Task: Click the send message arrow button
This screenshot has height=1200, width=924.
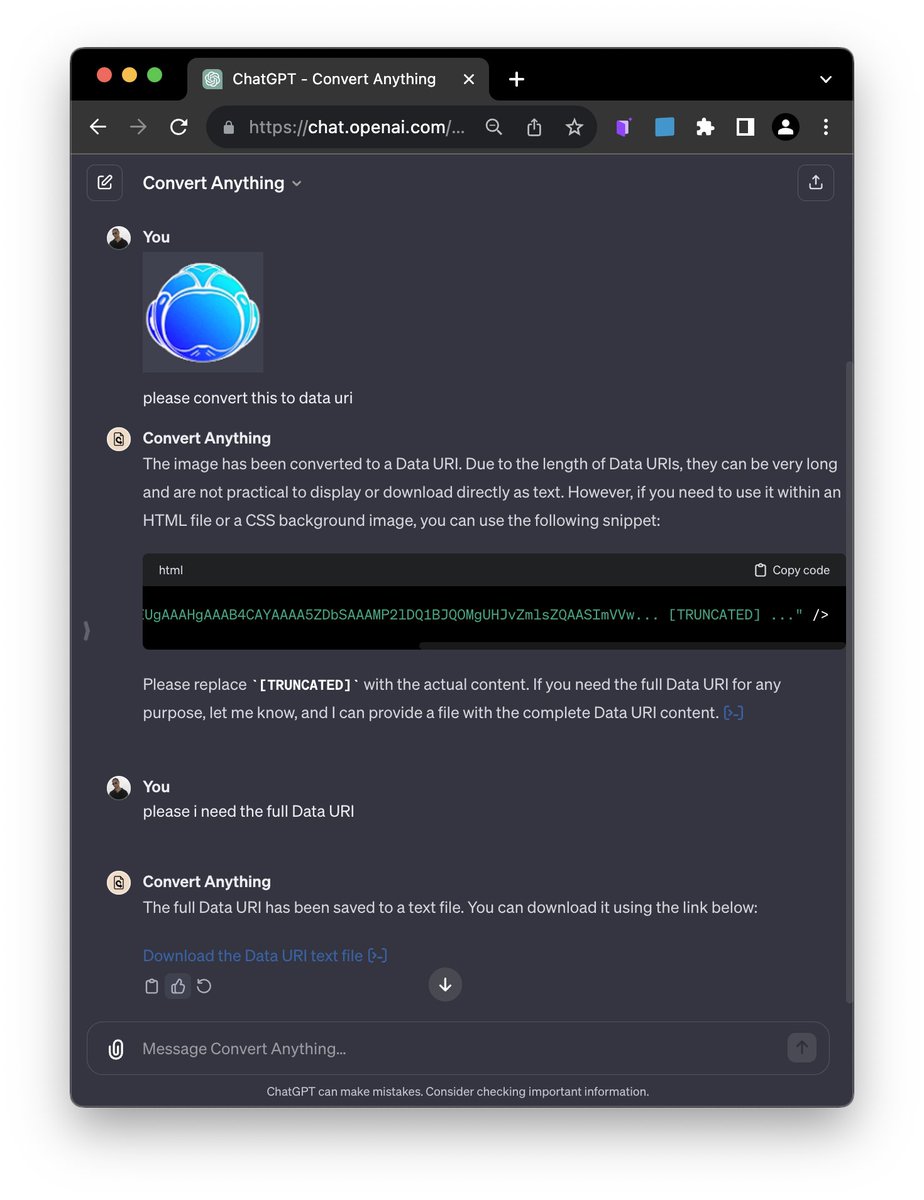Action: (x=802, y=1048)
